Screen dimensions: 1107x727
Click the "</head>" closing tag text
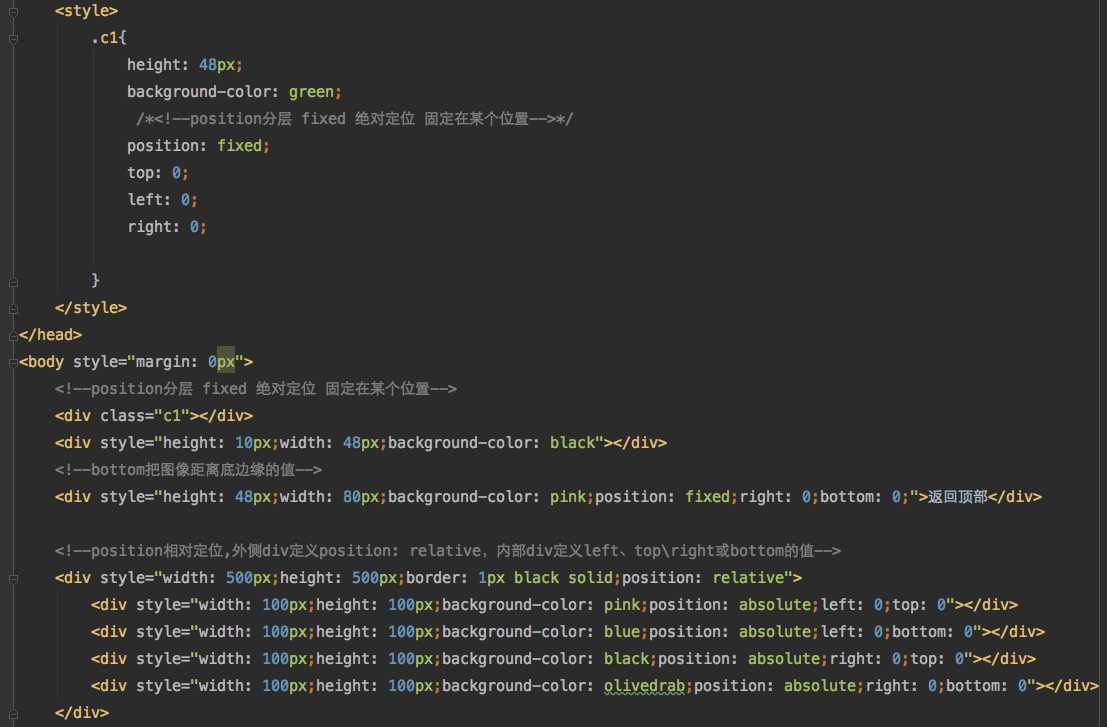(x=50, y=335)
